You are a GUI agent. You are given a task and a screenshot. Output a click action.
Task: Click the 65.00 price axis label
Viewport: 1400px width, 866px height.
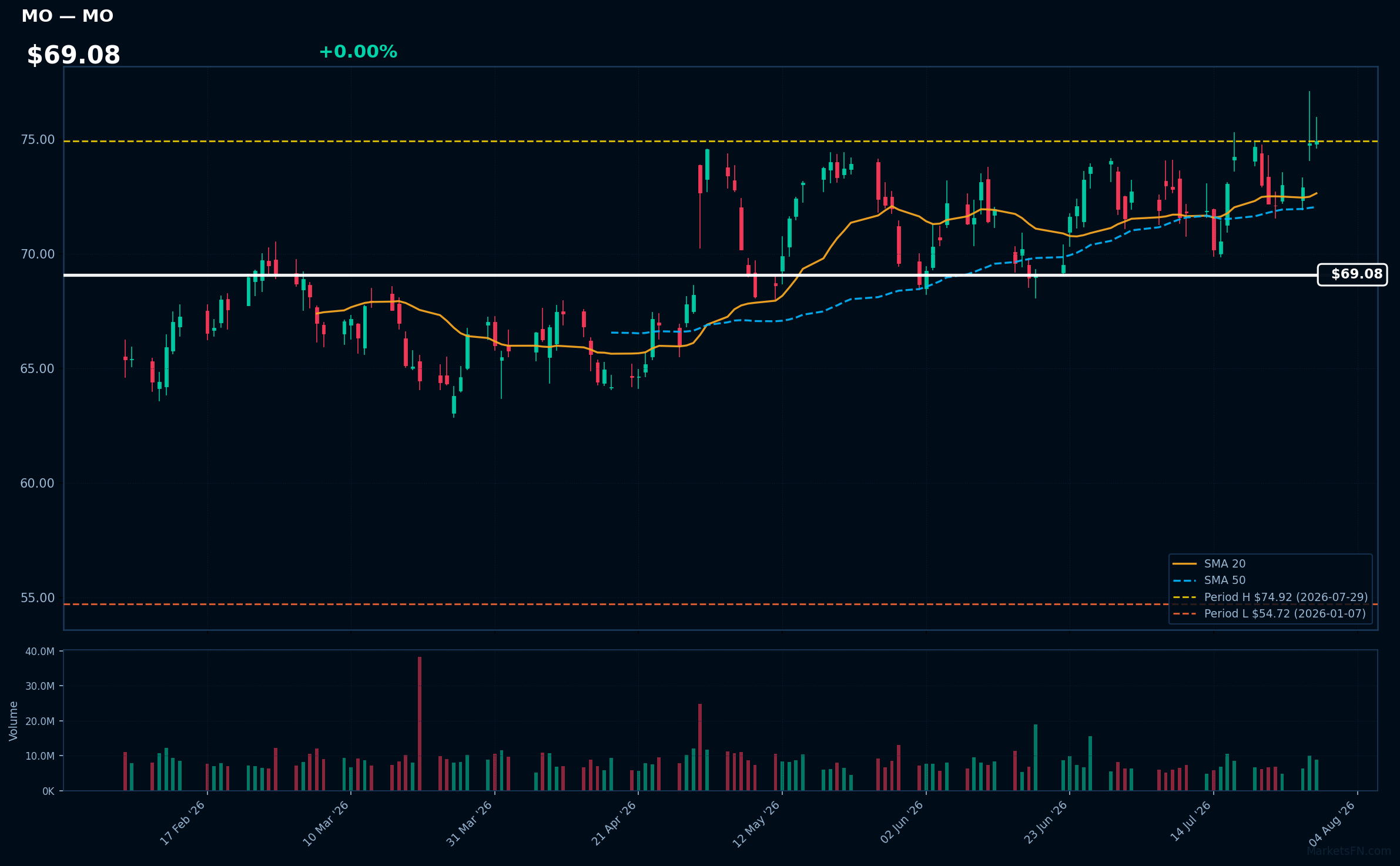click(38, 369)
